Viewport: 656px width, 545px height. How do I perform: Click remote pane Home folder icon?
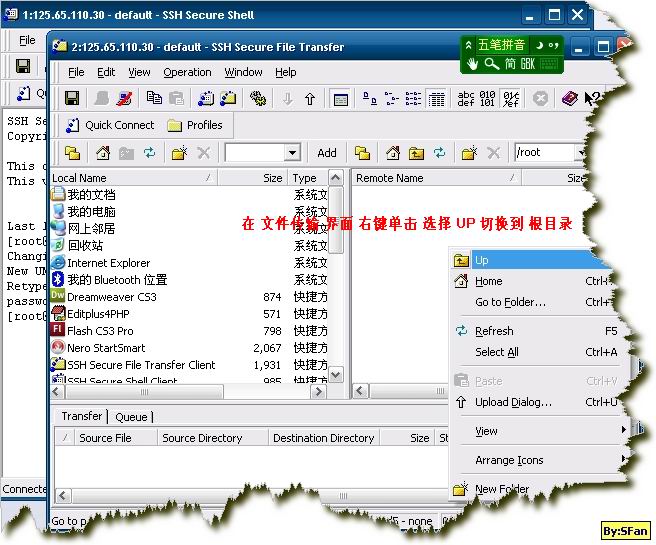(392, 153)
